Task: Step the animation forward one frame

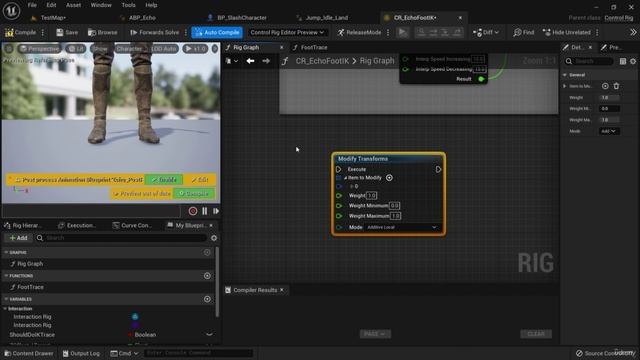Action: [x=216, y=211]
